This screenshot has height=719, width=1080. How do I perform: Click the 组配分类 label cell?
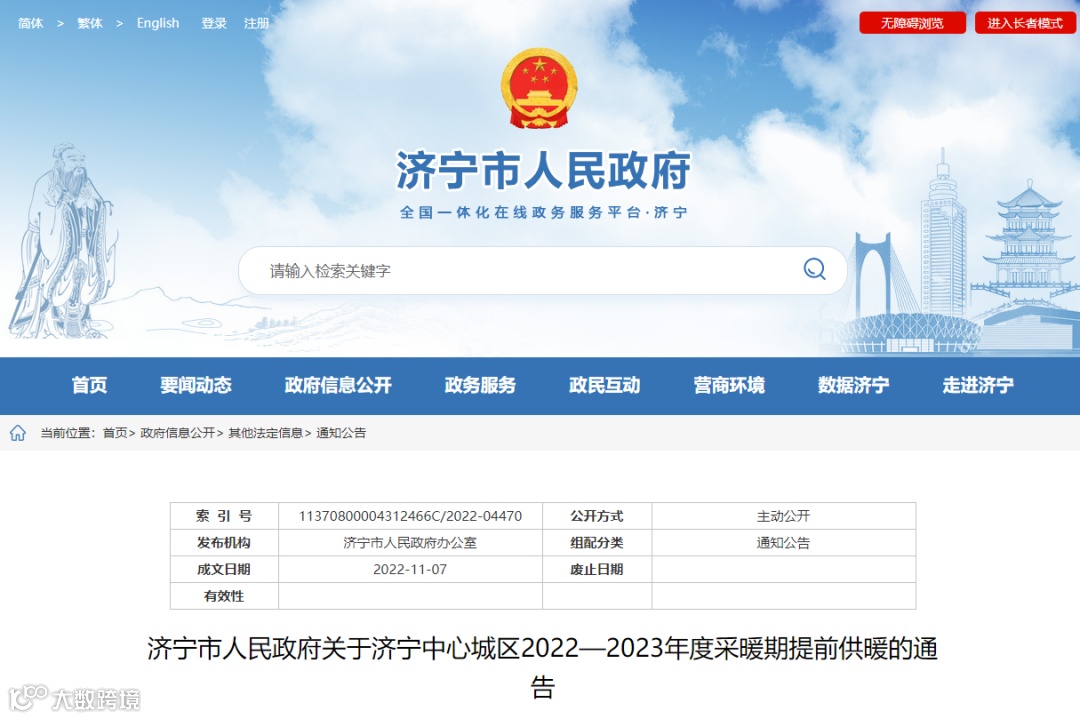[x=597, y=543]
